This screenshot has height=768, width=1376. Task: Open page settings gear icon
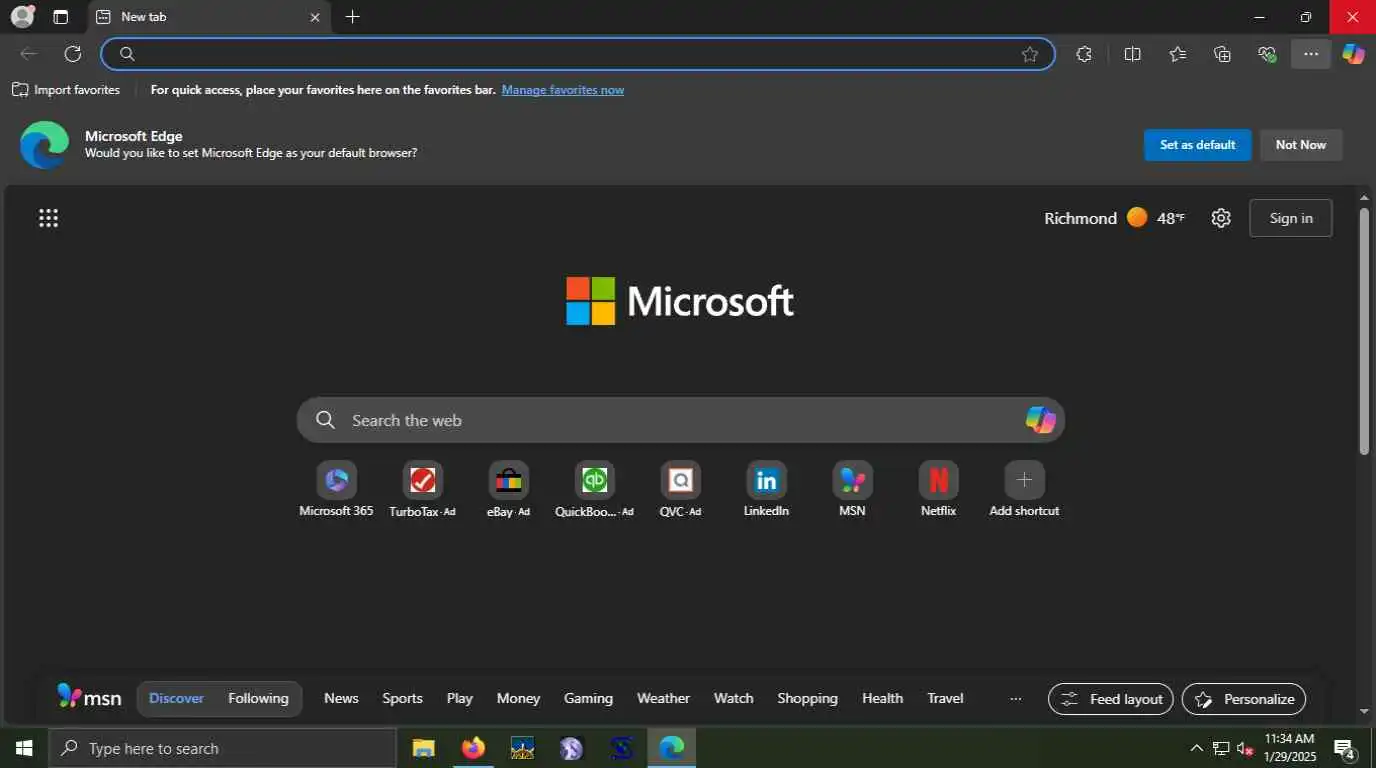click(1220, 218)
